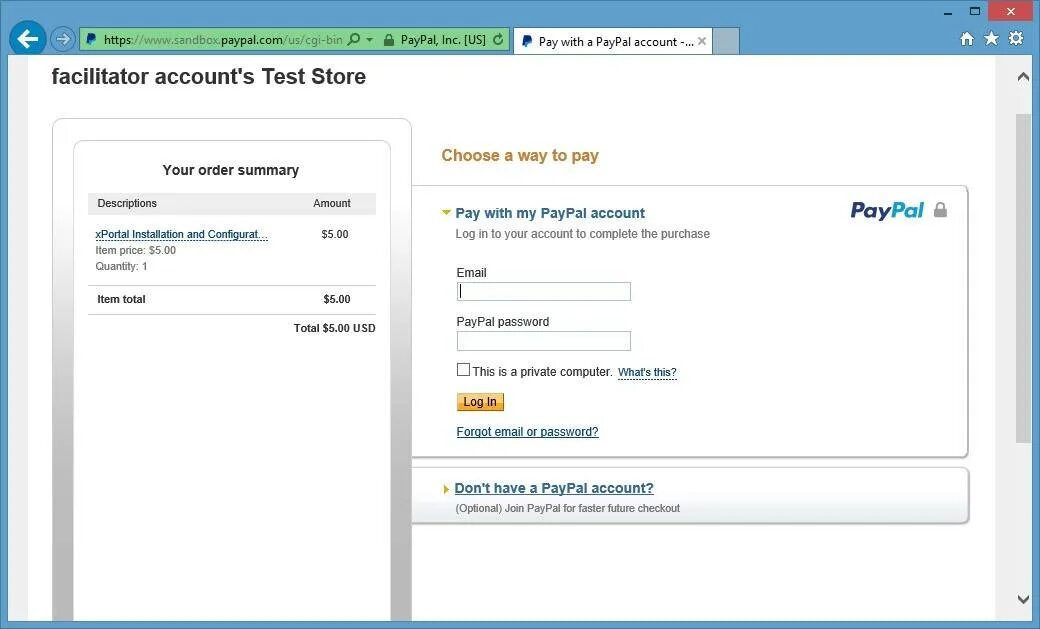
Task: Check 'This is a private computer' box
Action: coord(463,370)
